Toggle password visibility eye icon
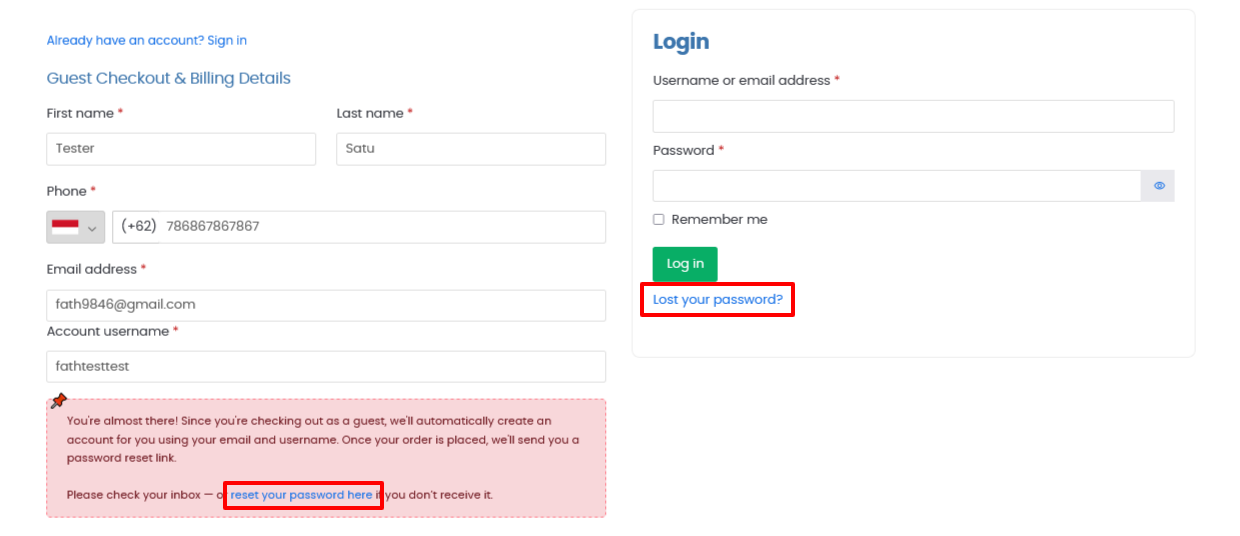This screenshot has height=536, width=1240. tap(1159, 186)
